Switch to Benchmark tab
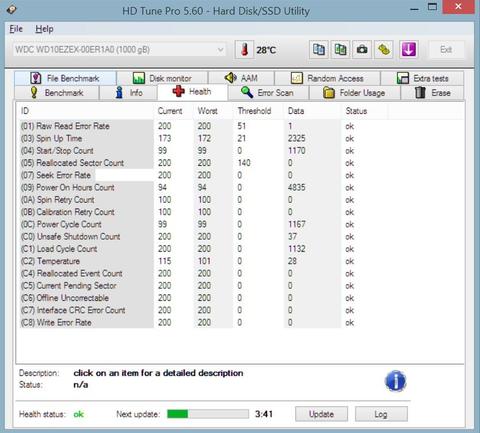480x433 pixels. 57,93
